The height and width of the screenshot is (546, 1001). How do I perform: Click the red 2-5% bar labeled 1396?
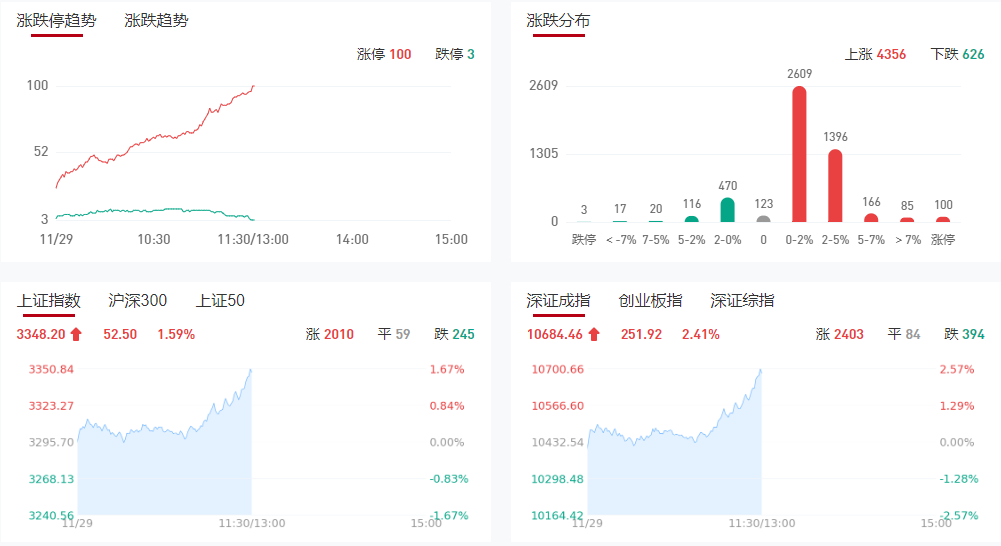pyautogui.click(x=835, y=186)
